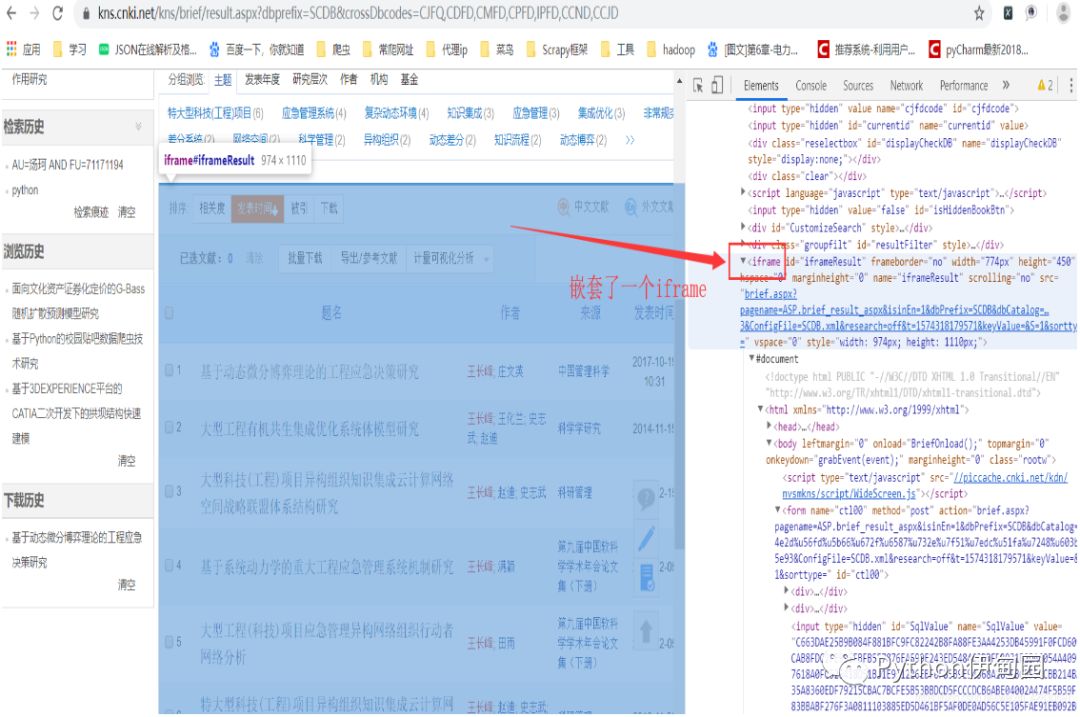Screen dimensions: 1080x717
Task: Check the box for result row 5
Action: [169, 642]
